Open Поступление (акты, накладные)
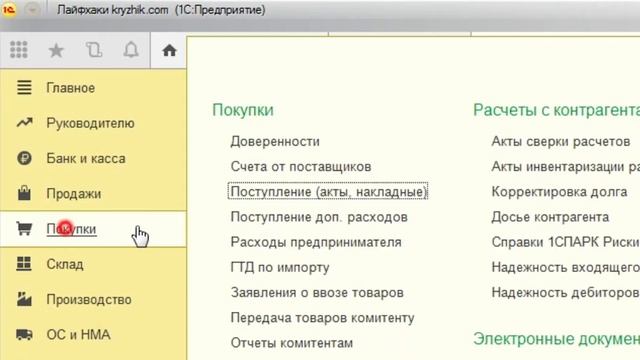 [328, 191]
